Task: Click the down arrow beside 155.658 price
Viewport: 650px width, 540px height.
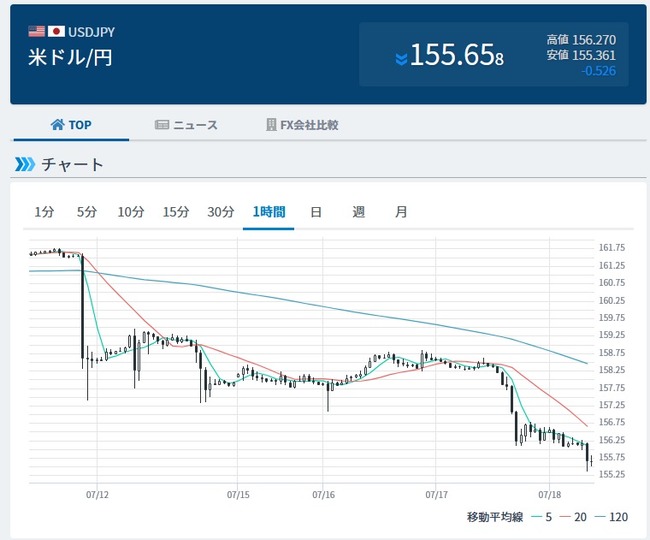Action: (x=401, y=59)
